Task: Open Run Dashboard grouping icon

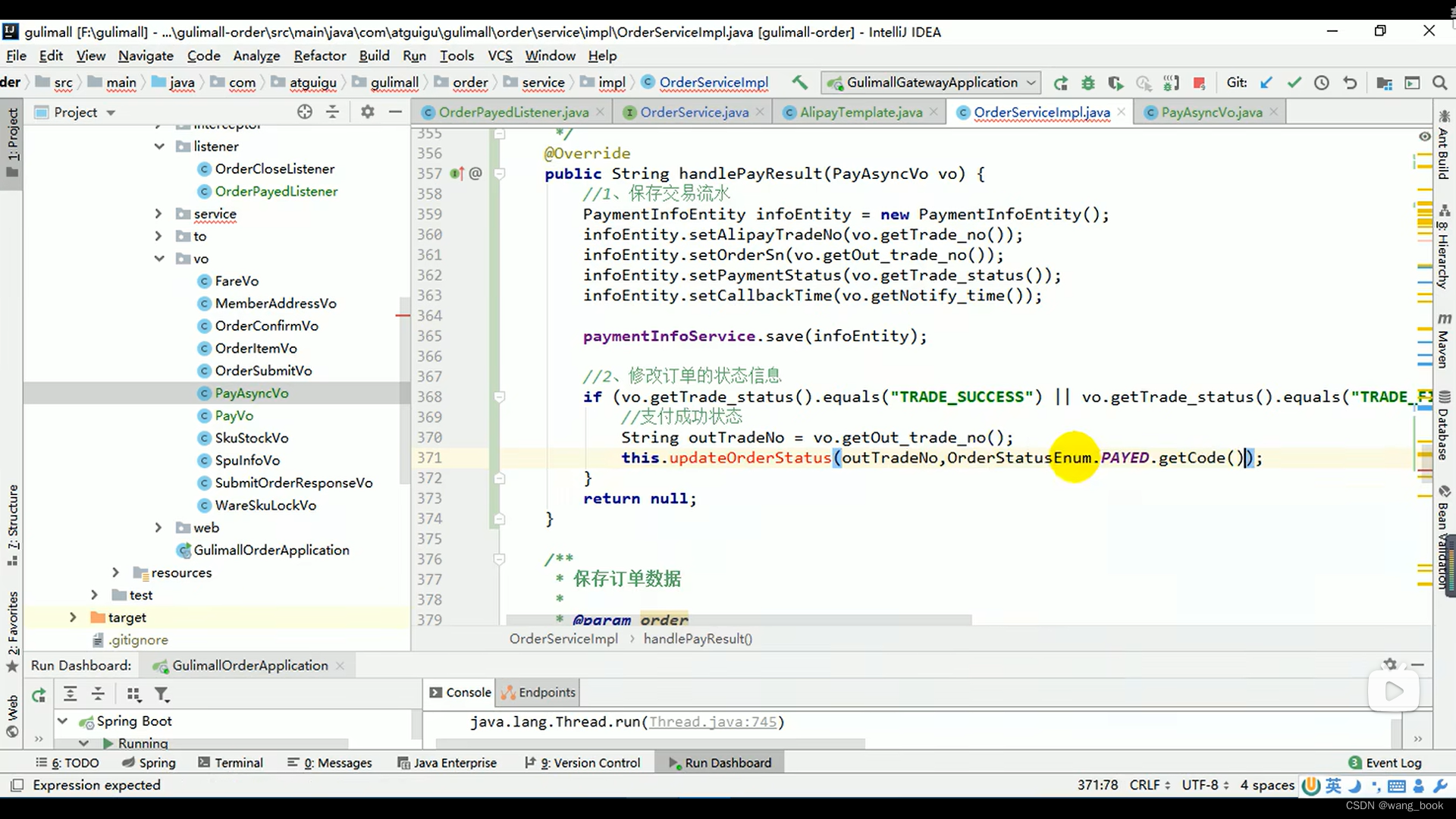Action: pyautogui.click(x=134, y=694)
